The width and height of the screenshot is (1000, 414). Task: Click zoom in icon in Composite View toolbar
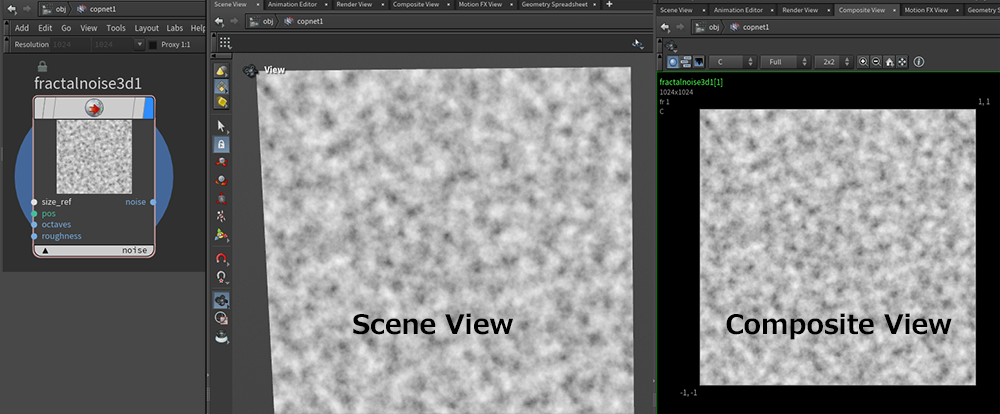tap(864, 62)
